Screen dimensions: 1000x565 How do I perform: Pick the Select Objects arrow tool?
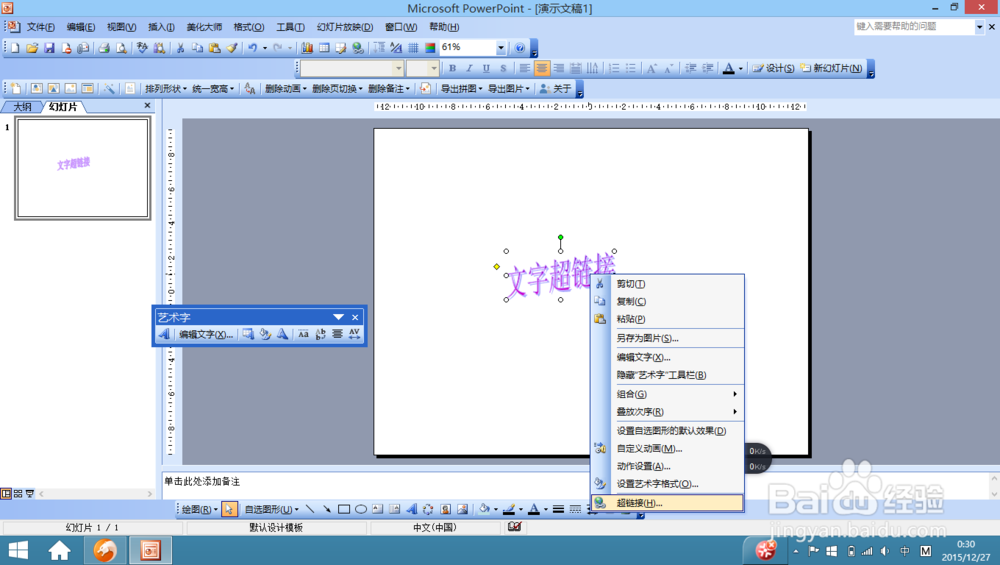coord(230,509)
